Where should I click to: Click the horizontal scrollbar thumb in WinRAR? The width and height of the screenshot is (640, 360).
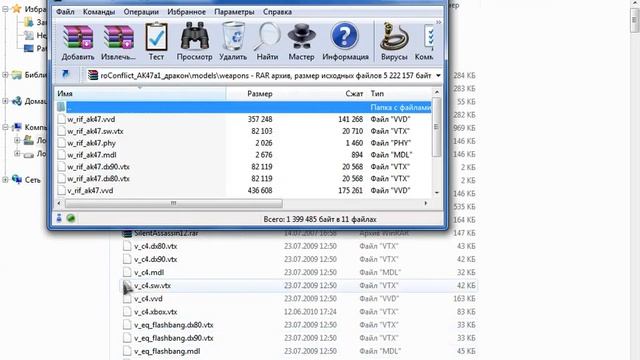pos(173,203)
